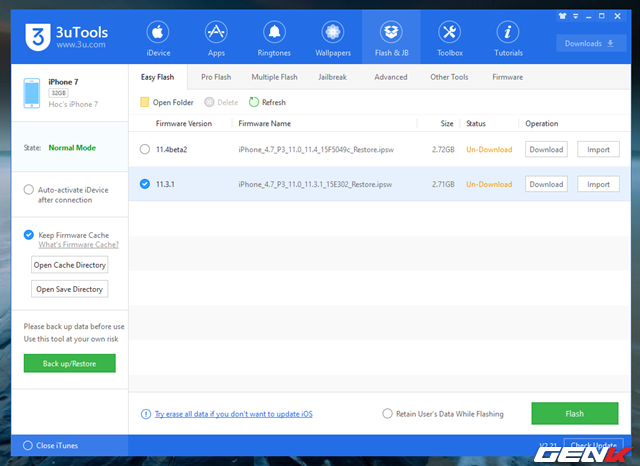This screenshot has height=466, width=640.
Task: Click the 2.72GB size value
Action: (443, 149)
